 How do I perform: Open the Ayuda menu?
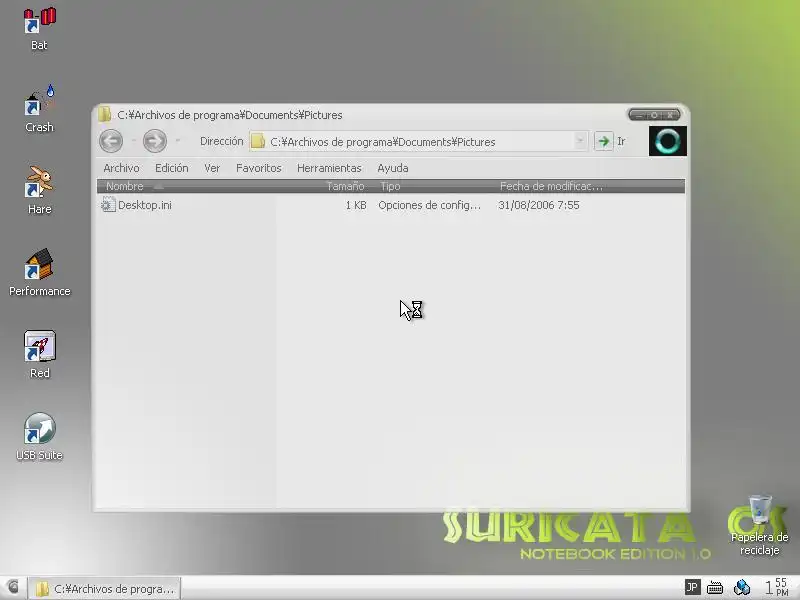[393, 168]
